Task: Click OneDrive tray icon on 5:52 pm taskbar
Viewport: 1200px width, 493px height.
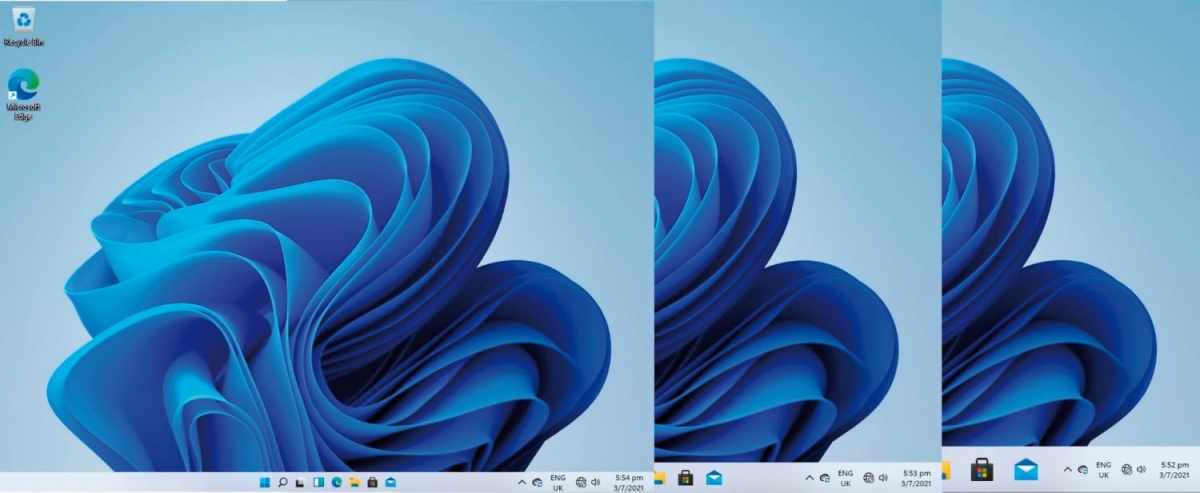Action: point(1083,469)
